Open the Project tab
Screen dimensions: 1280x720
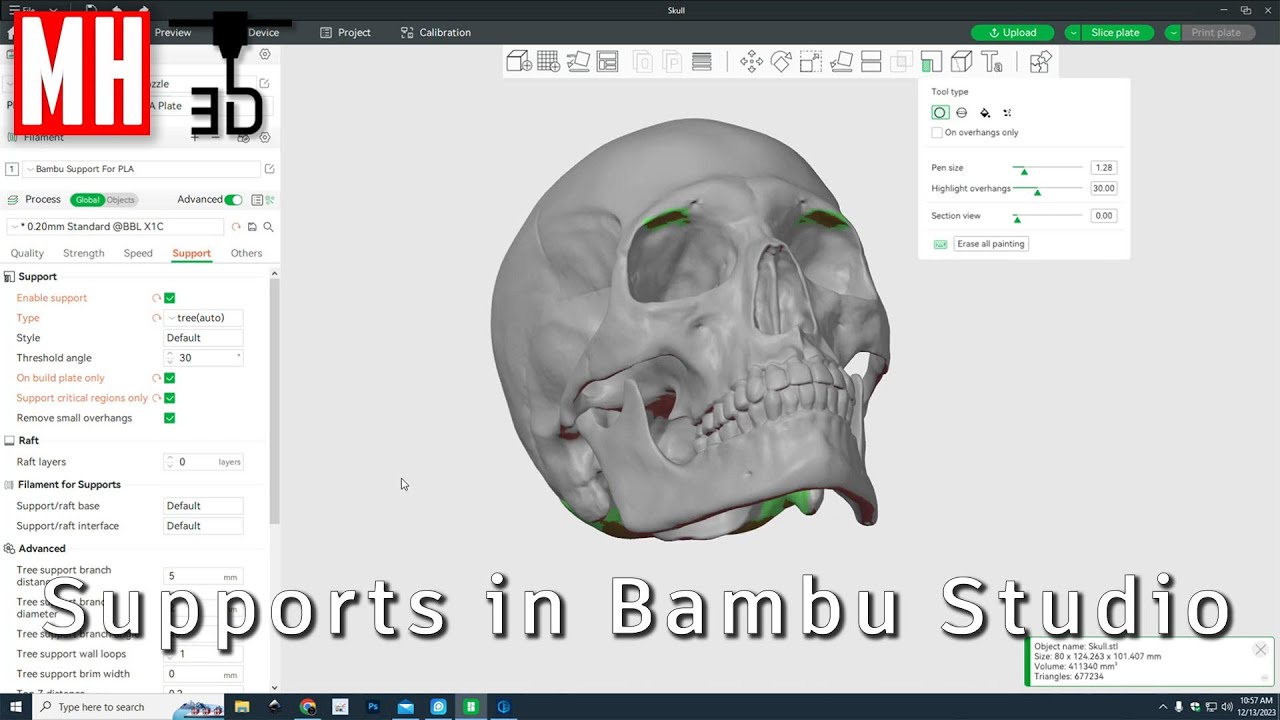coord(345,33)
